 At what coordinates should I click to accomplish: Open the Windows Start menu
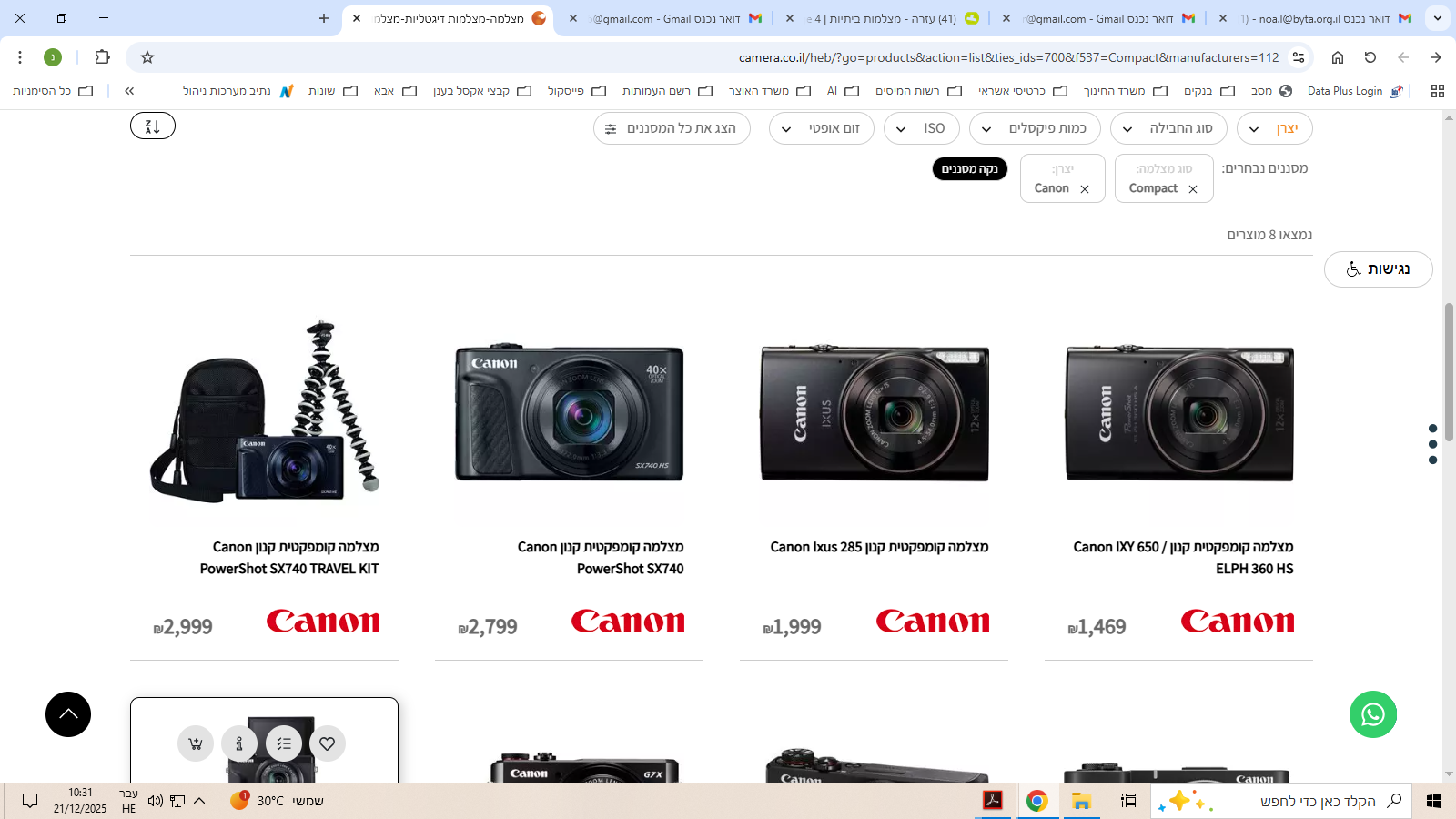coord(1434,801)
